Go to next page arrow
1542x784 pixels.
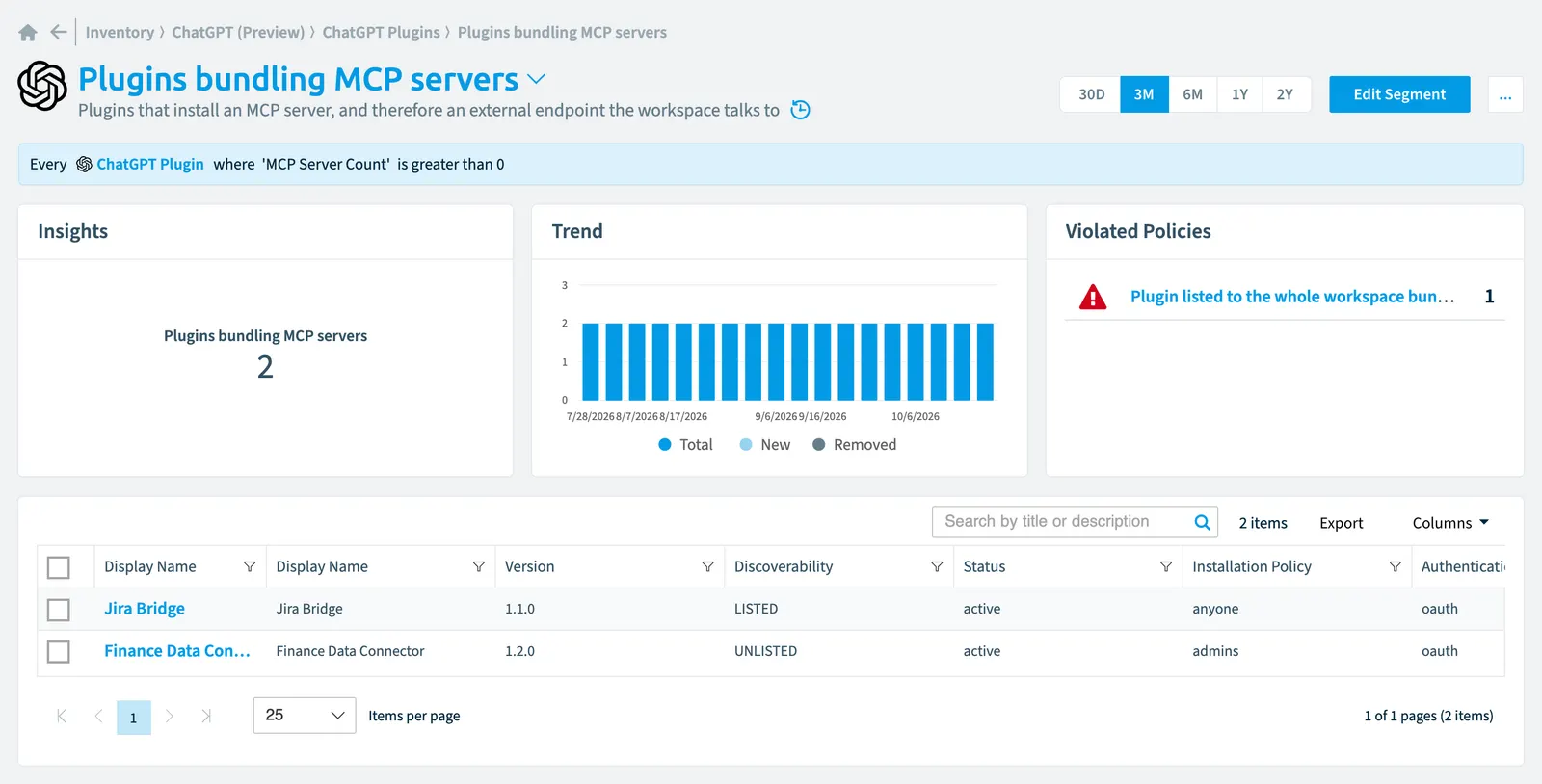coord(170,716)
